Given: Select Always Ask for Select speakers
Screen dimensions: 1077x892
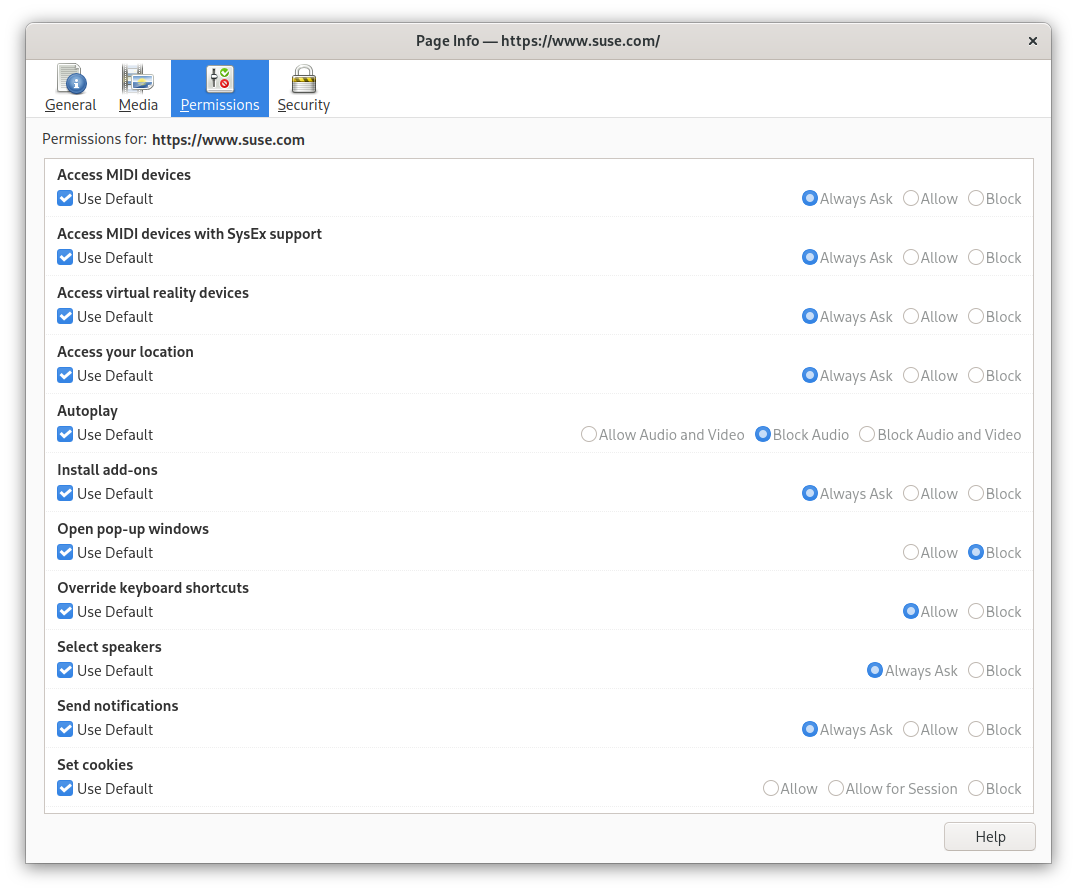Looking at the screenshot, I should click(875, 671).
